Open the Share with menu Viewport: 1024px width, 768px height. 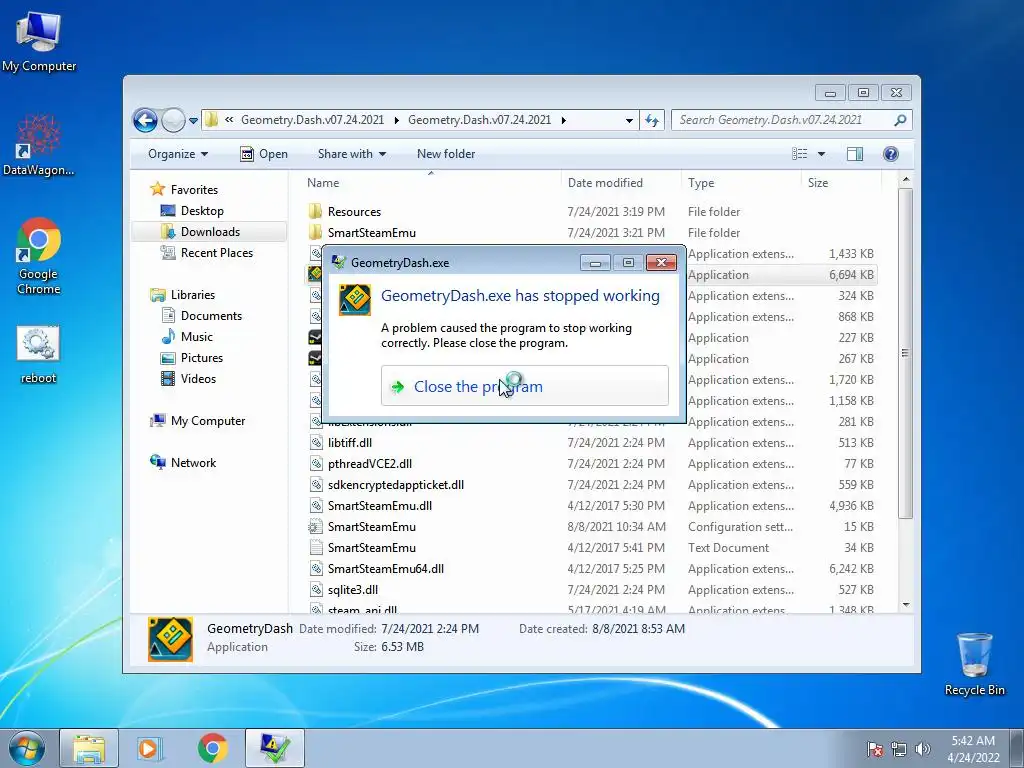352,154
